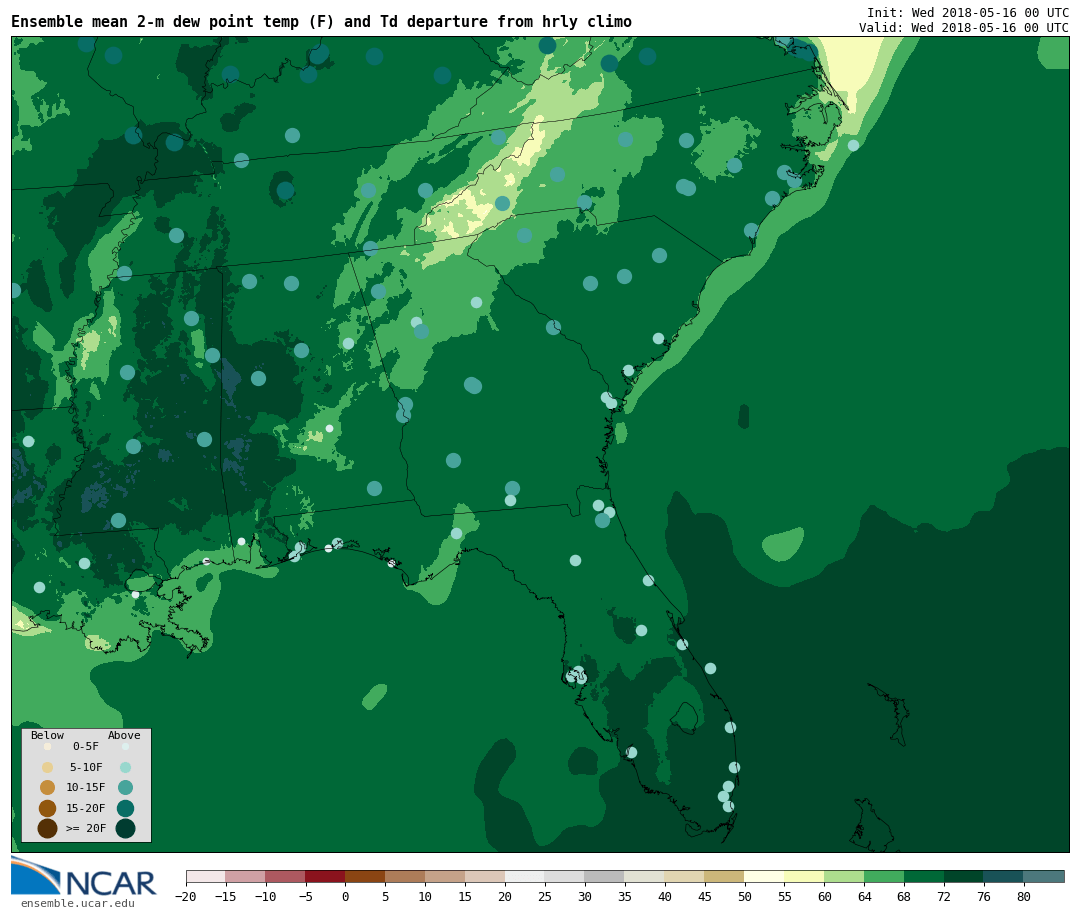Click the dark teal '>= 20F' Above legend circle
Image resolution: width=1080 pixels, height=915 pixels.
click(125, 828)
